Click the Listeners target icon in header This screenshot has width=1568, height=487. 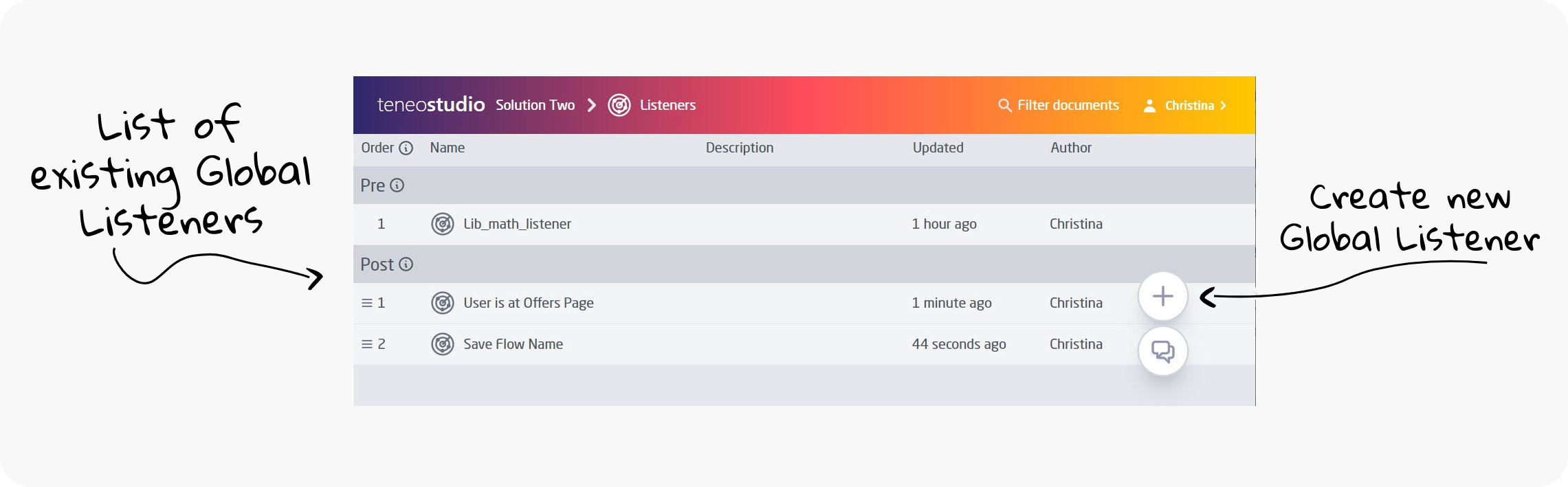point(619,105)
